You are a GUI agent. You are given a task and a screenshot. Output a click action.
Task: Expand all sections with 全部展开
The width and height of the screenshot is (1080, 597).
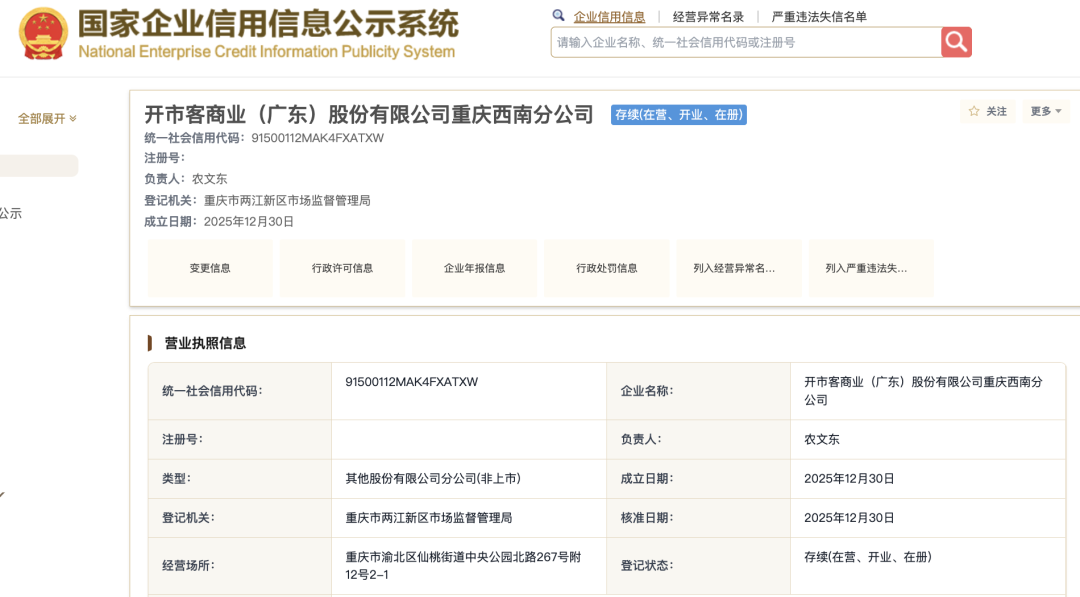pos(47,119)
